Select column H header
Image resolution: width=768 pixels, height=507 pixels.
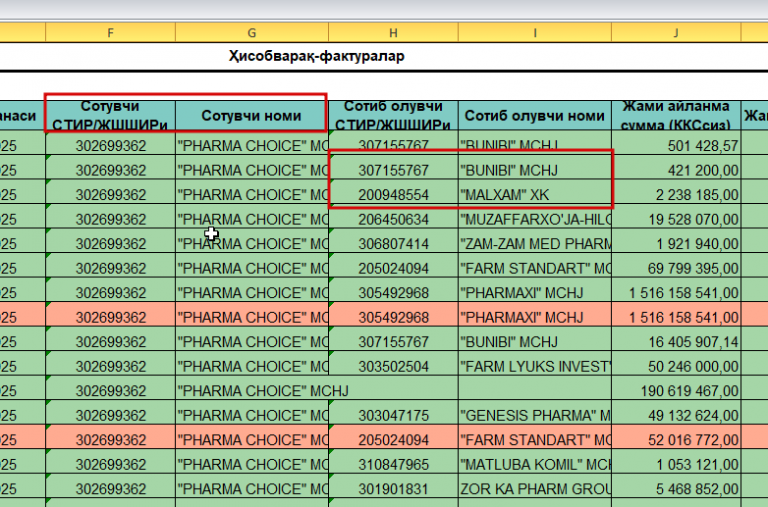tap(393, 33)
